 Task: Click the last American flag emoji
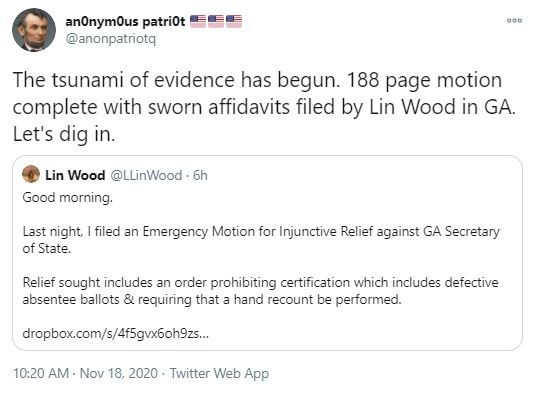click(x=234, y=21)
